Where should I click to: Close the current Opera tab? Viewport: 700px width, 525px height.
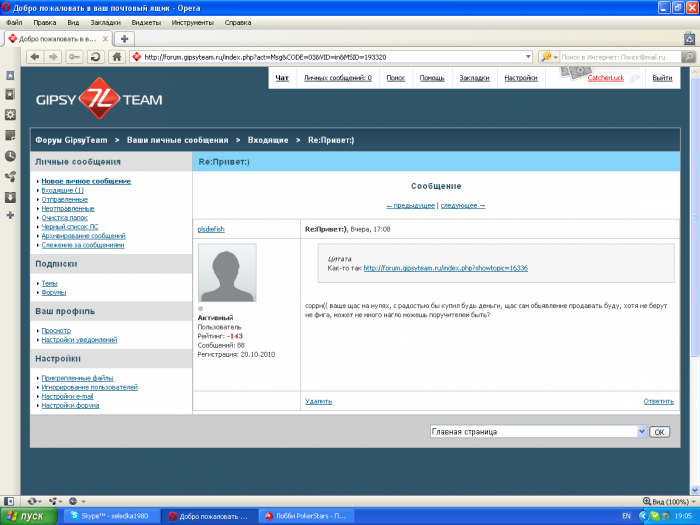pyautogui.click(x=105, y=39)
